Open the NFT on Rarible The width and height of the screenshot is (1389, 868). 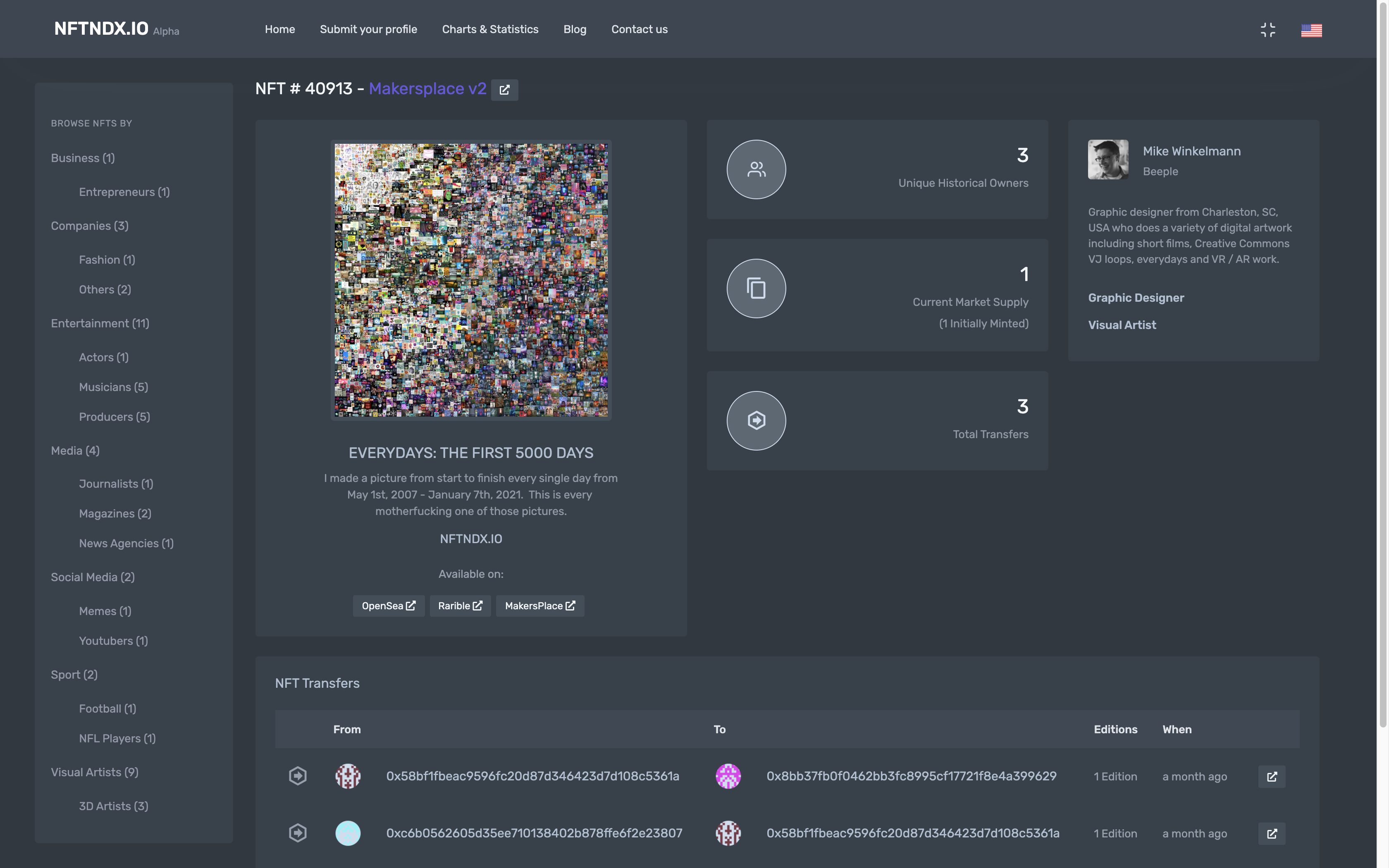click(x=459, y=606)
